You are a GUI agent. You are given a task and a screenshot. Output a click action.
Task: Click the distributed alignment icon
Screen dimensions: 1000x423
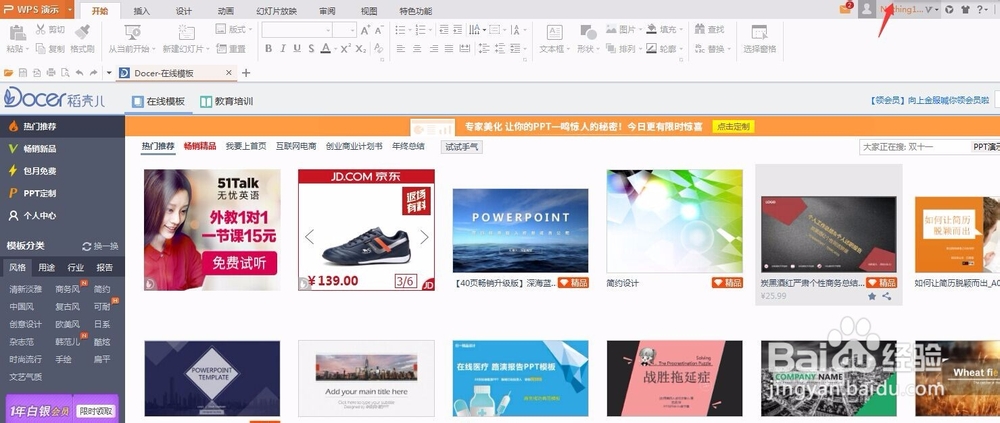point(464,48)
